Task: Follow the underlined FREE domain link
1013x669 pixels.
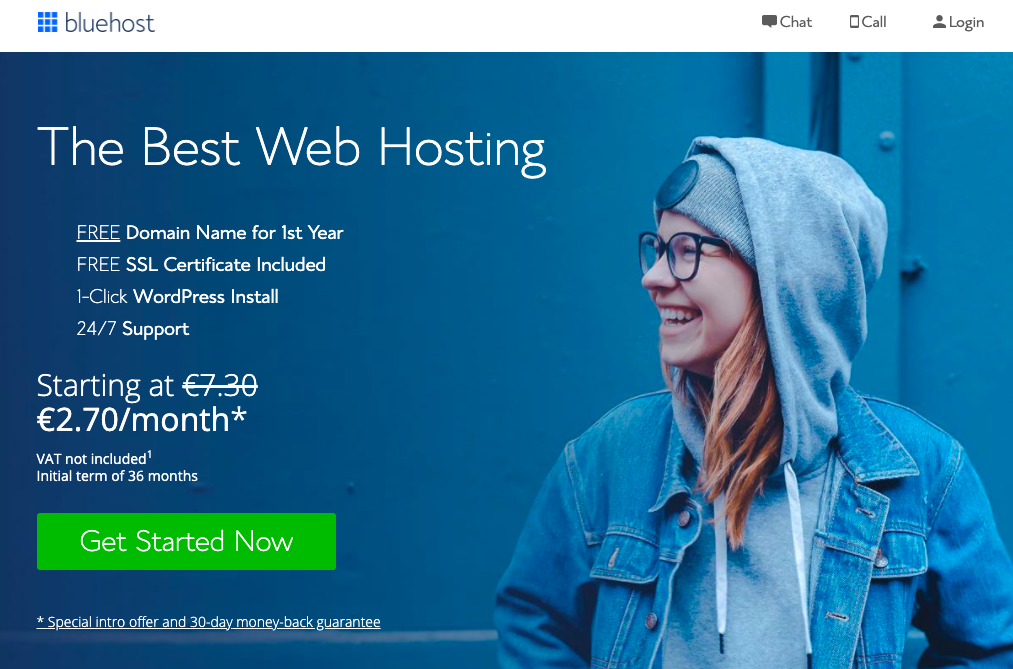Action: pos(98,232)
